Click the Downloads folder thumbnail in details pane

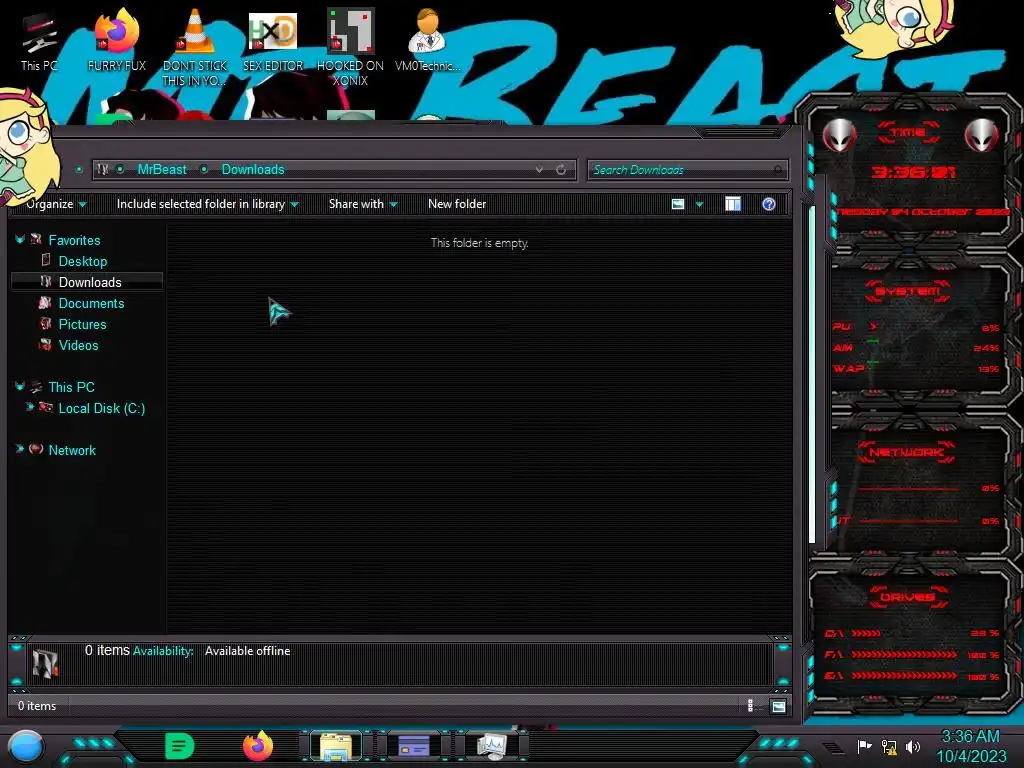coord(45,664)
